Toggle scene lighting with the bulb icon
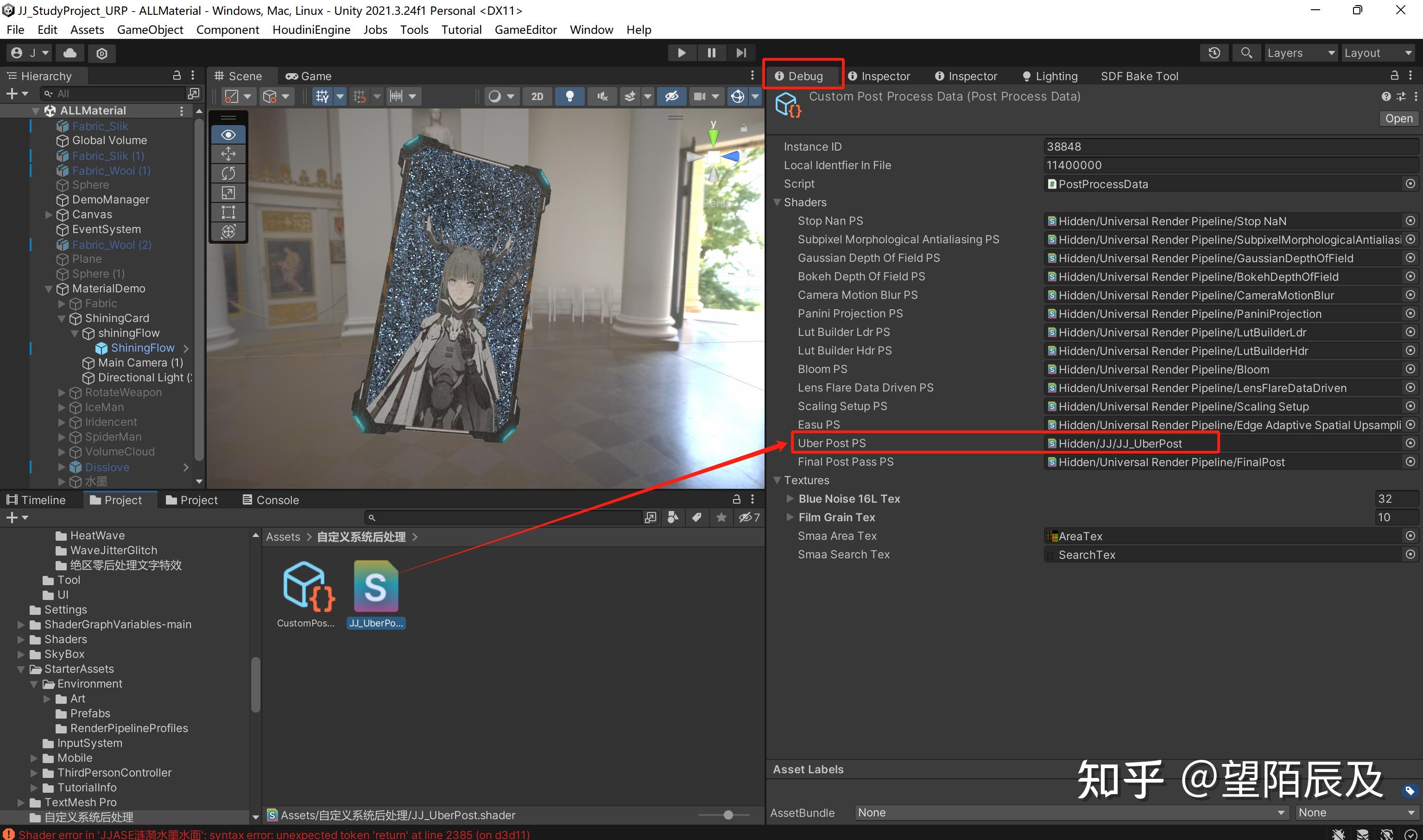 pyautogui.click(x=569, y=95)
